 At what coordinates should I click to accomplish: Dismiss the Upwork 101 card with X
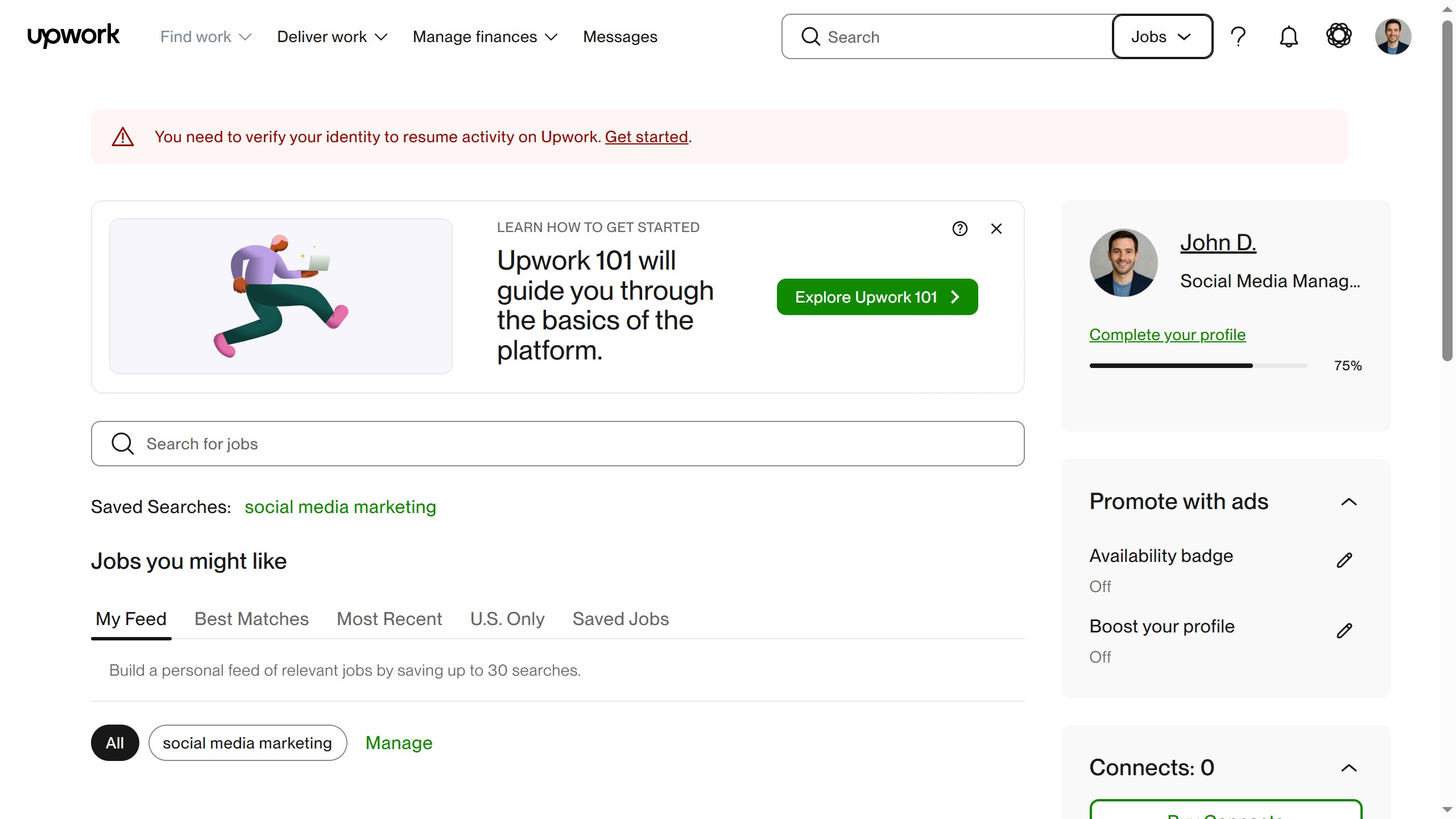(x=996, y=229)
